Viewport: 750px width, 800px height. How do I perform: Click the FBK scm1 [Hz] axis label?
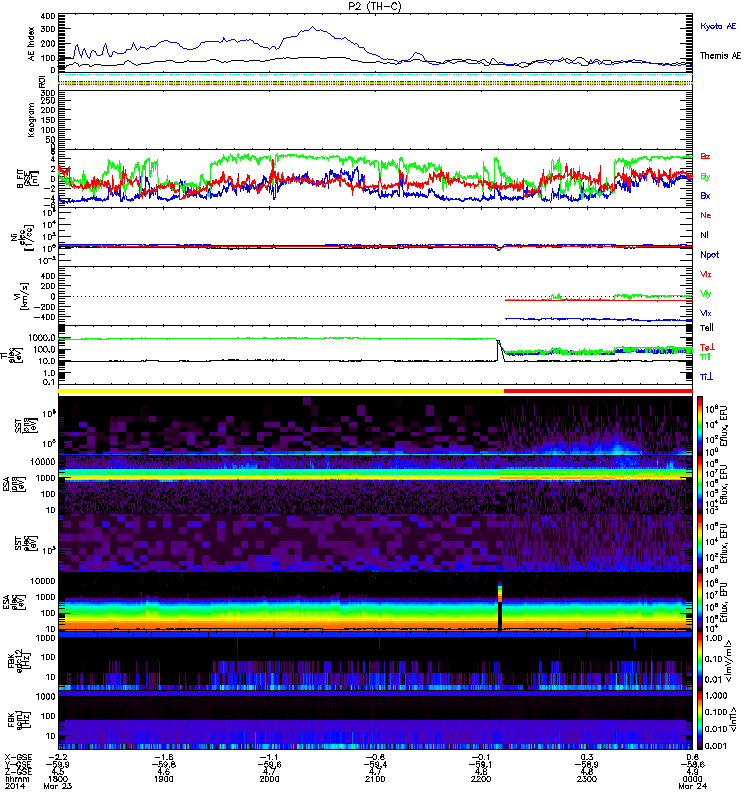pyautogui.click(x=20, y=718)
